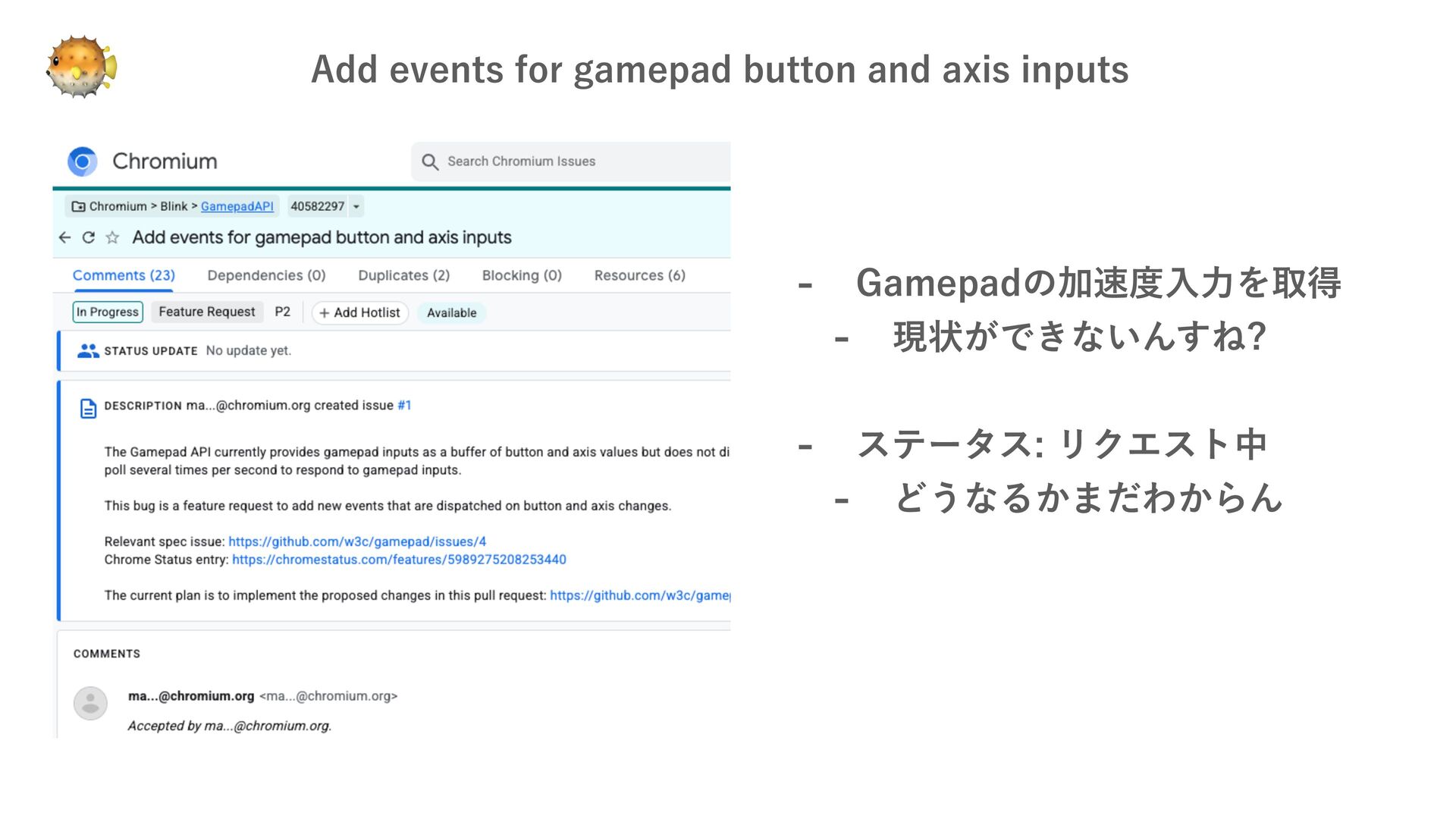Open the Feature Request type chip
The height and width of the screenshot is (819, 1456).
206,312
